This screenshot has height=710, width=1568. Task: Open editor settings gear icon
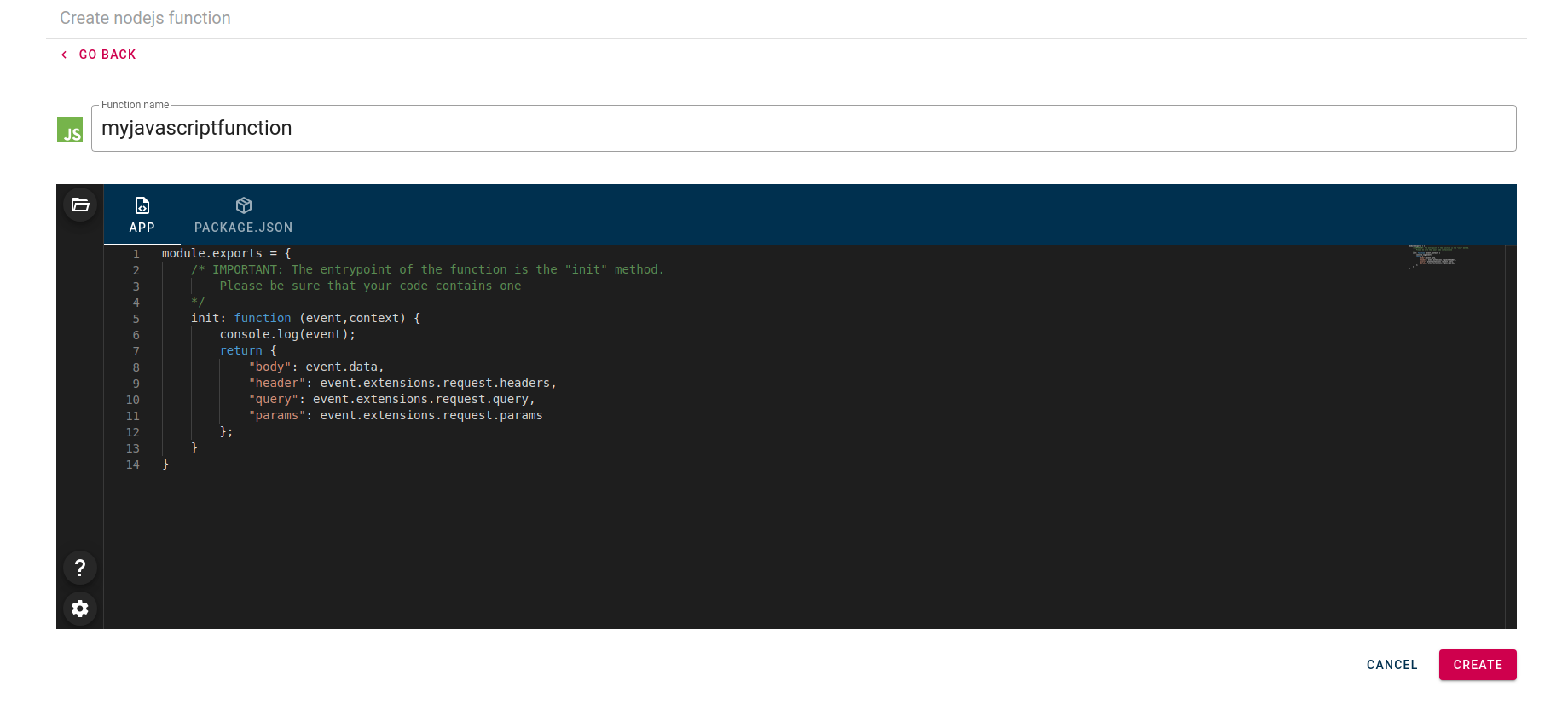(80, 609)
